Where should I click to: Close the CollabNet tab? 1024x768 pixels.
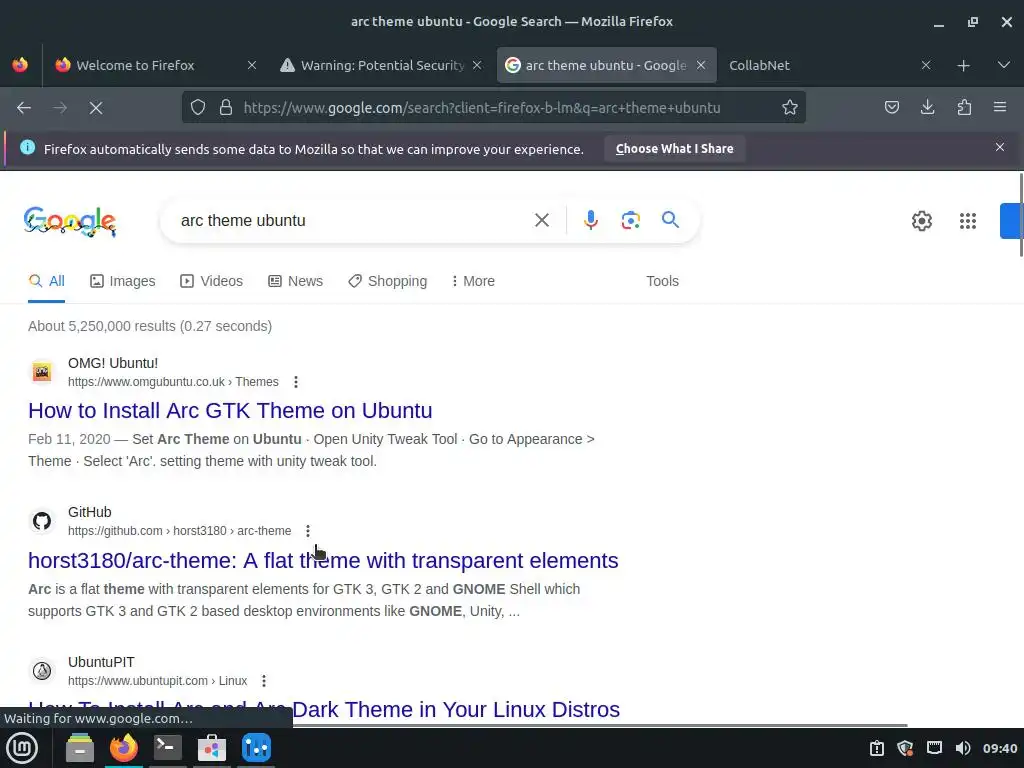(925, 65)
